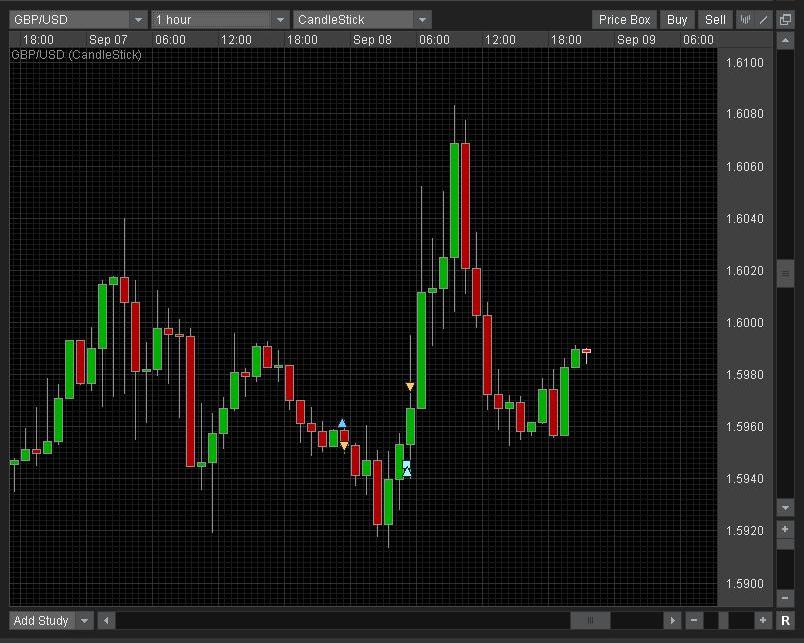804x643 pixels.
Task: Select the trend line drawing tool
Action: pos(764,19)
